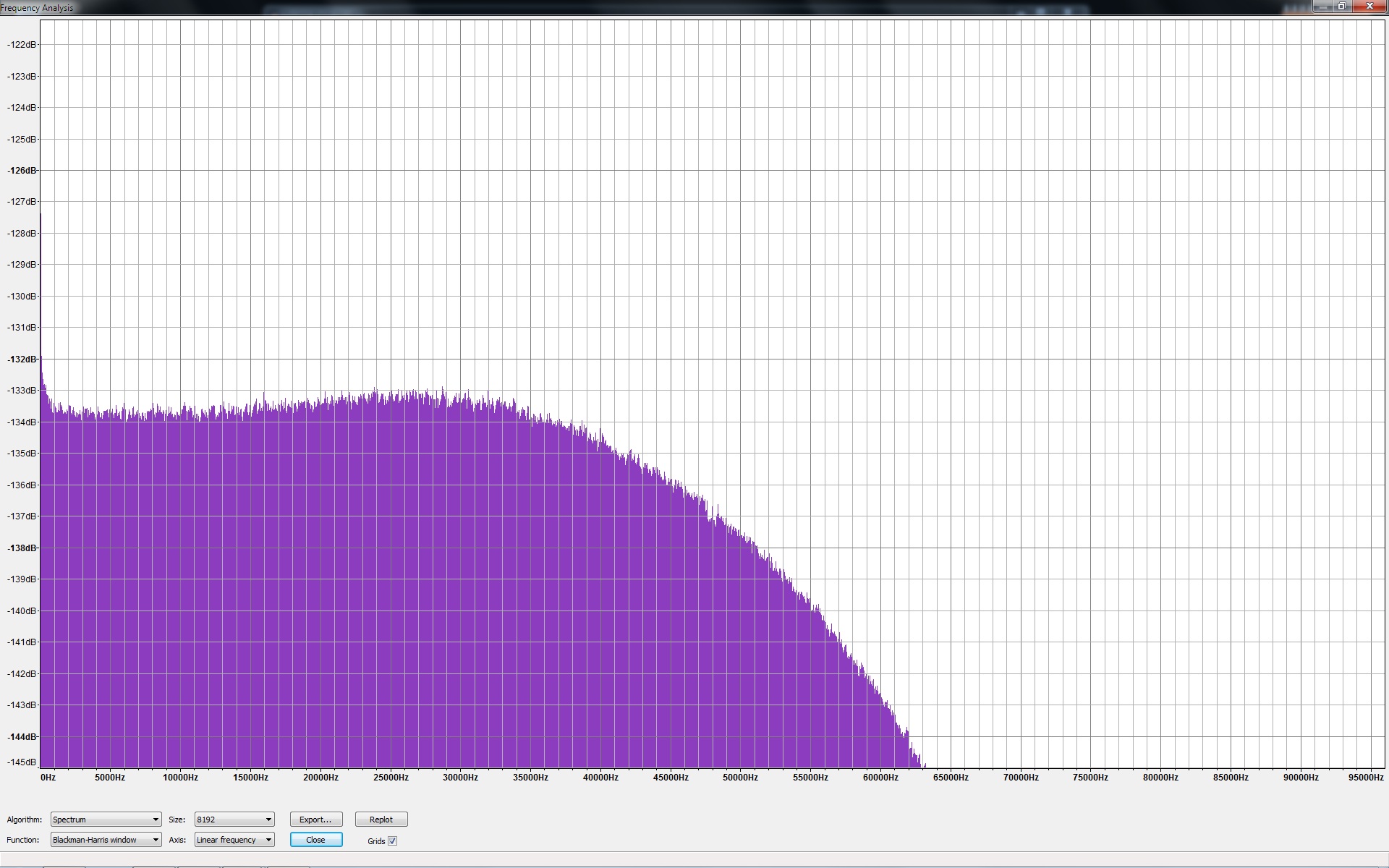Open the Algorithm dropdown showing Spectrum
The image size is (1389, 868).
tap(106, 820)
